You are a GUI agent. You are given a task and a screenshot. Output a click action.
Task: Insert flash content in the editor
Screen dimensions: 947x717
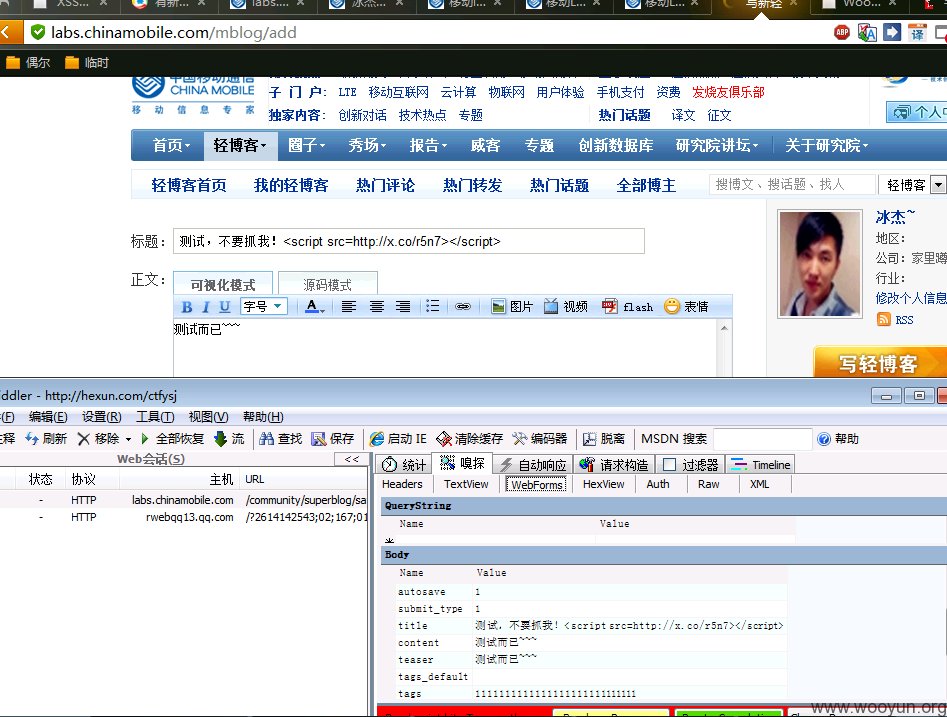point(628,307)
